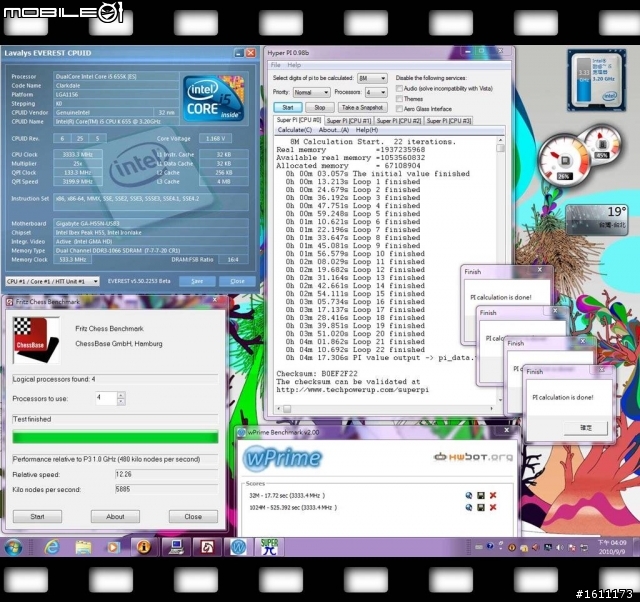
Task: Click Start in Fritz Chess Benchmark
Action: click(37, 516)
